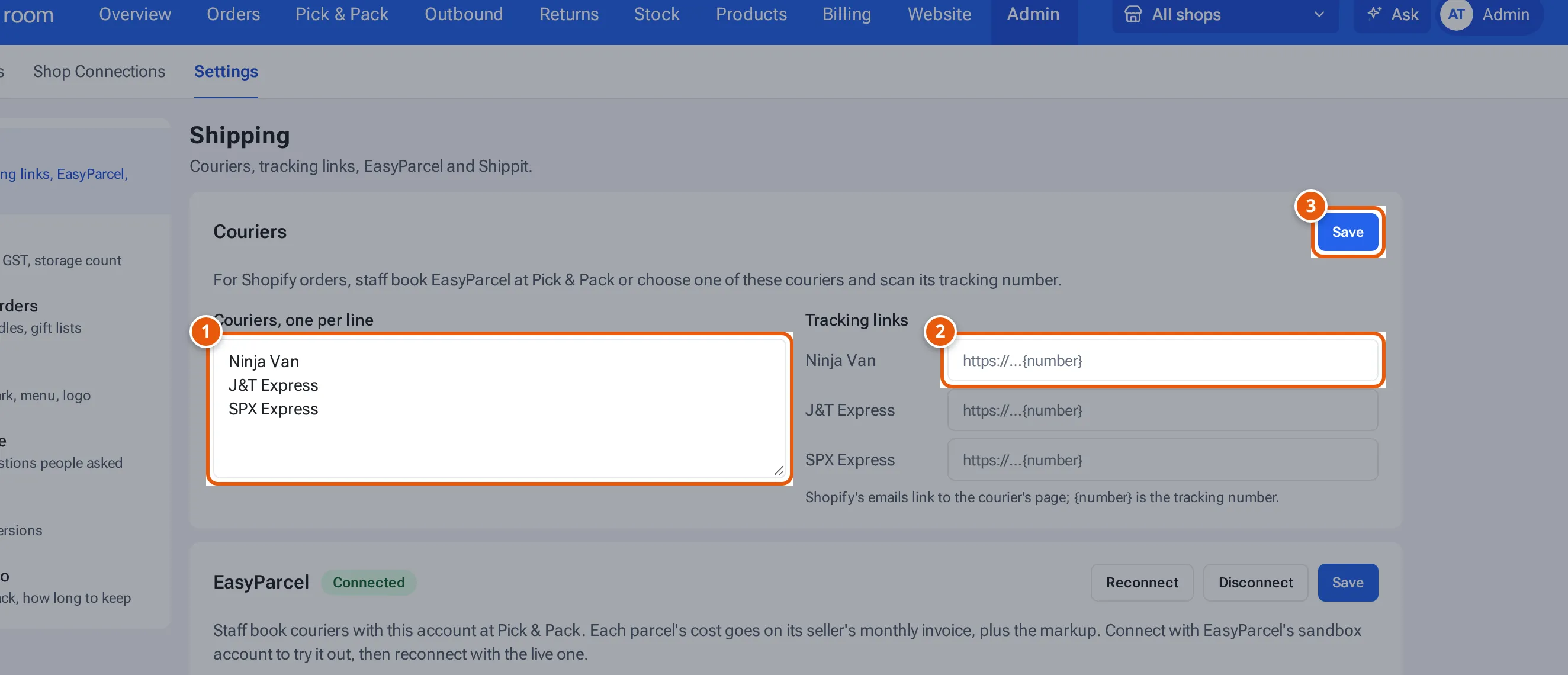
Task: Open Pick & Pack in top navigation
Action: (x=342, y=14)
